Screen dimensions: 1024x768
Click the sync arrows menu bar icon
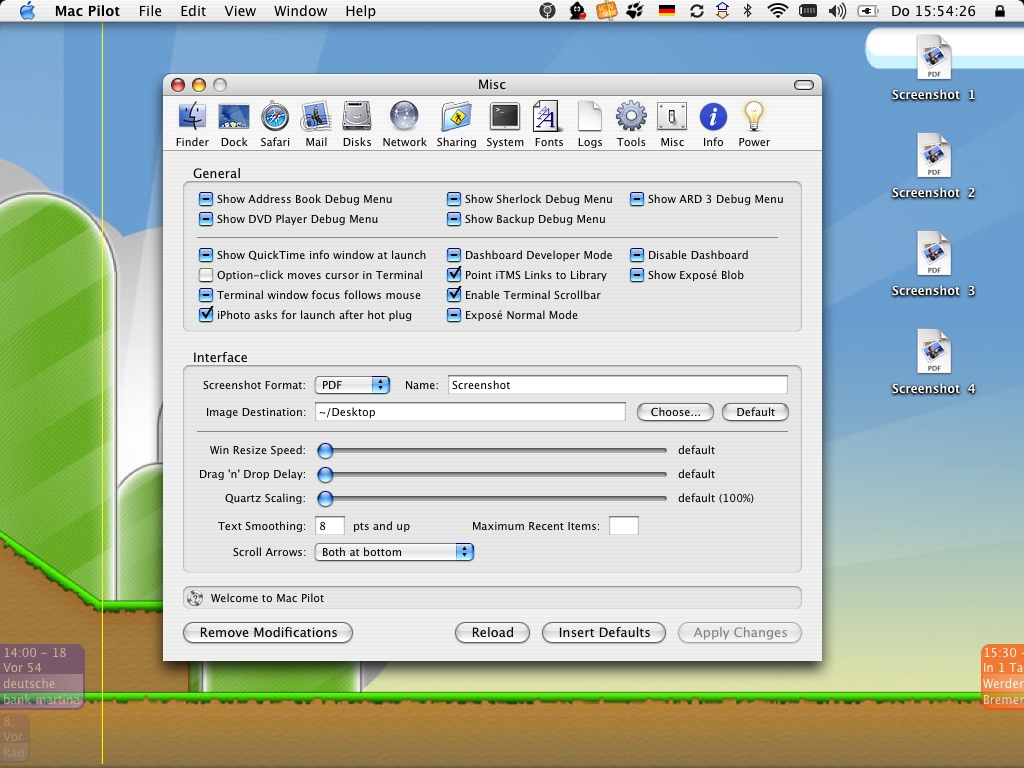click(x=697, y=11)
